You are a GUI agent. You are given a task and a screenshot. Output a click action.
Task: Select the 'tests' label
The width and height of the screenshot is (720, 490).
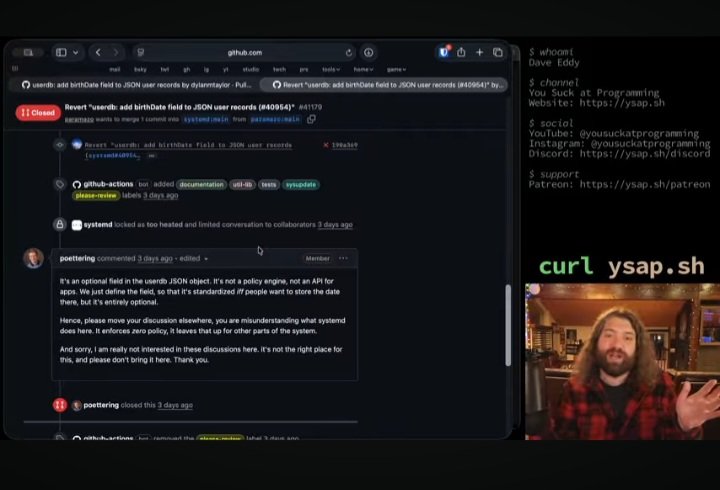269,185
